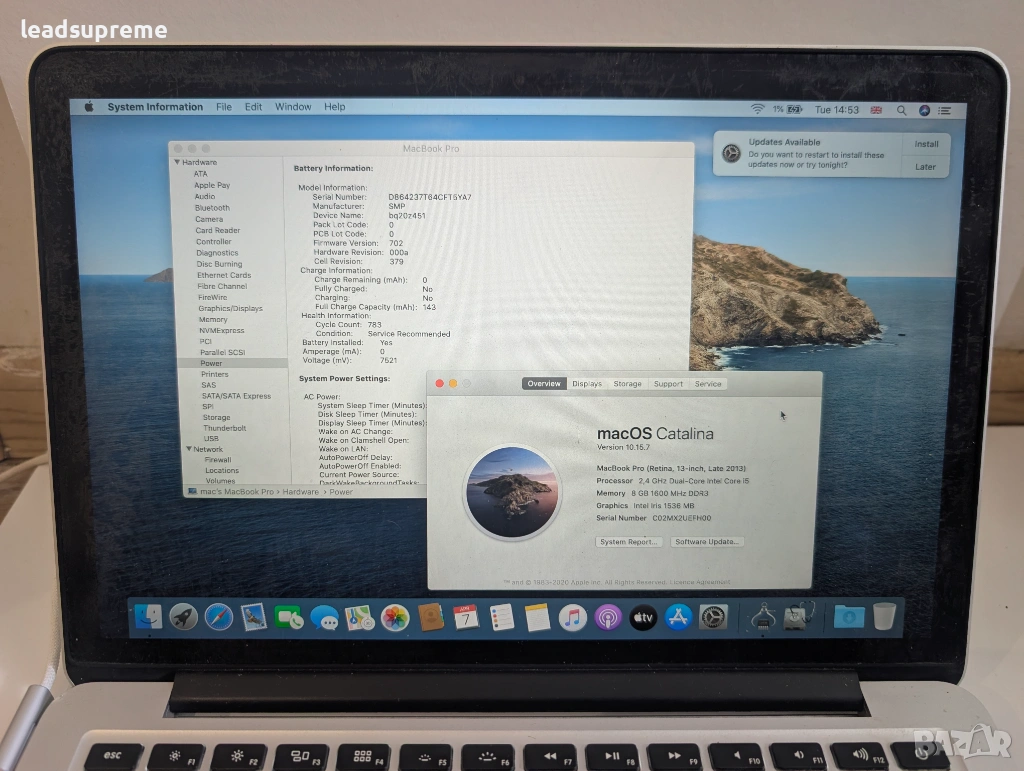Open Downloads folder in dock
Screen dimensions: 1024x771
849,616
